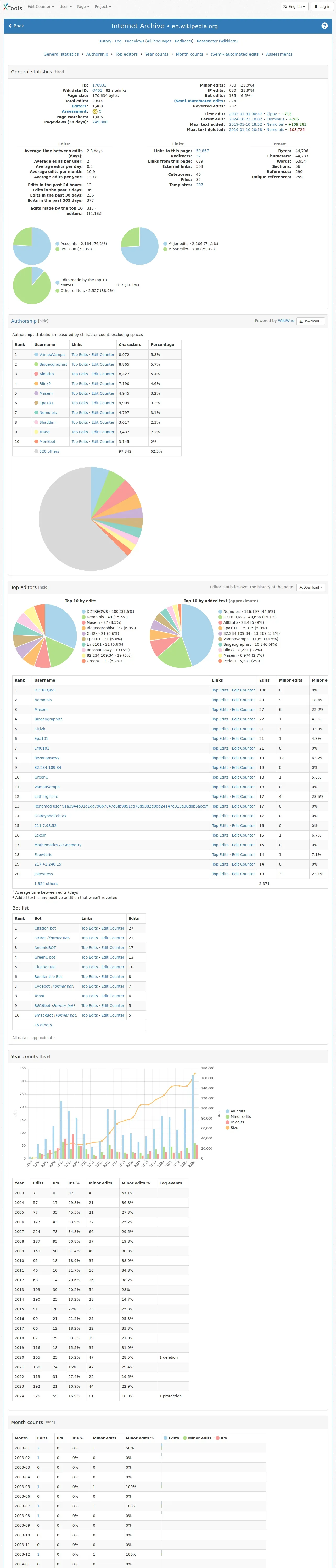This screenshot has width=336, height=1568.
Task: Click the authorship pie chart
Action: (x=91, y=518)
